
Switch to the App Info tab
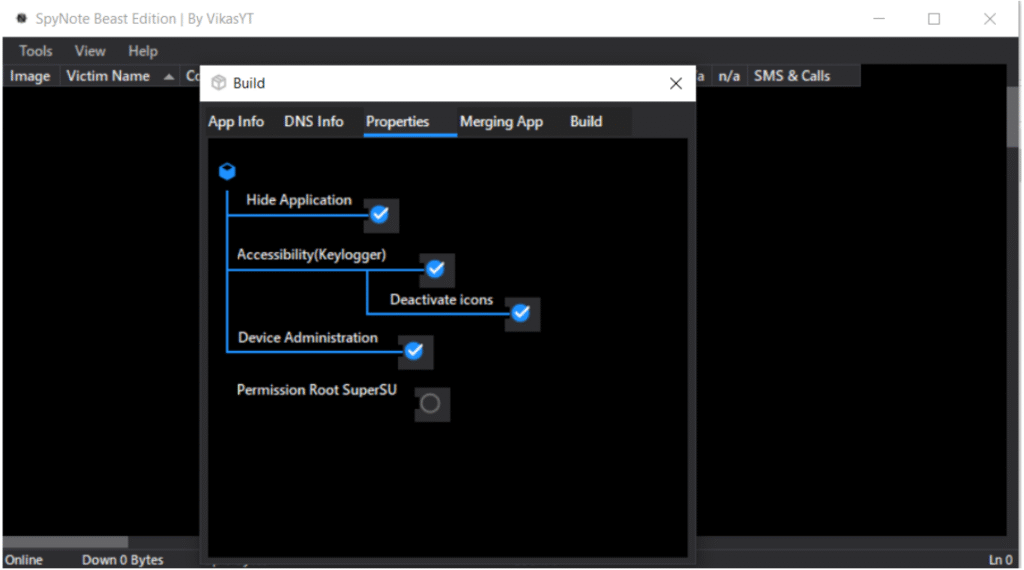coord(236,122)
